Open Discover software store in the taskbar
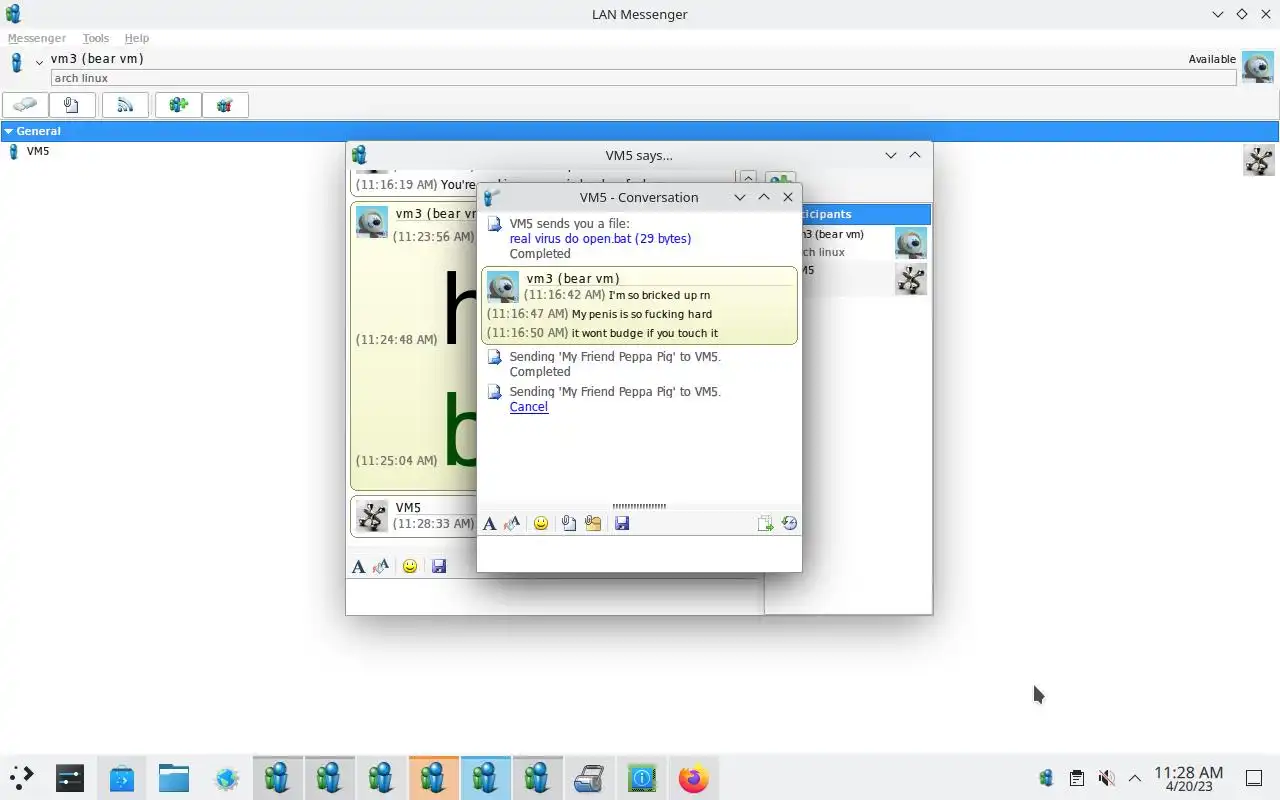 tap(122, 778)
